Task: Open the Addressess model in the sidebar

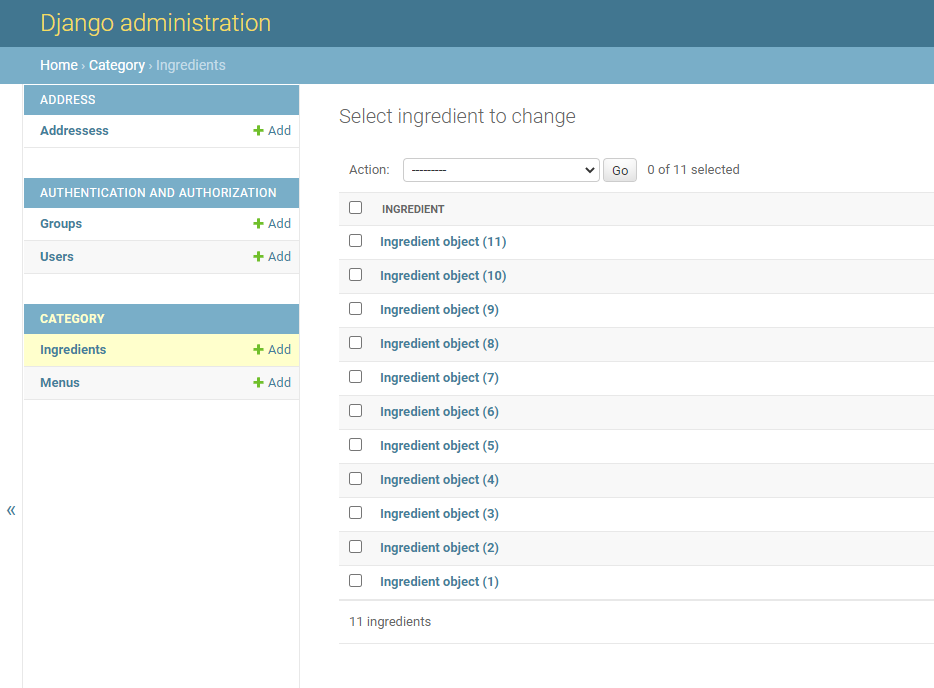Action: (74, 130)
